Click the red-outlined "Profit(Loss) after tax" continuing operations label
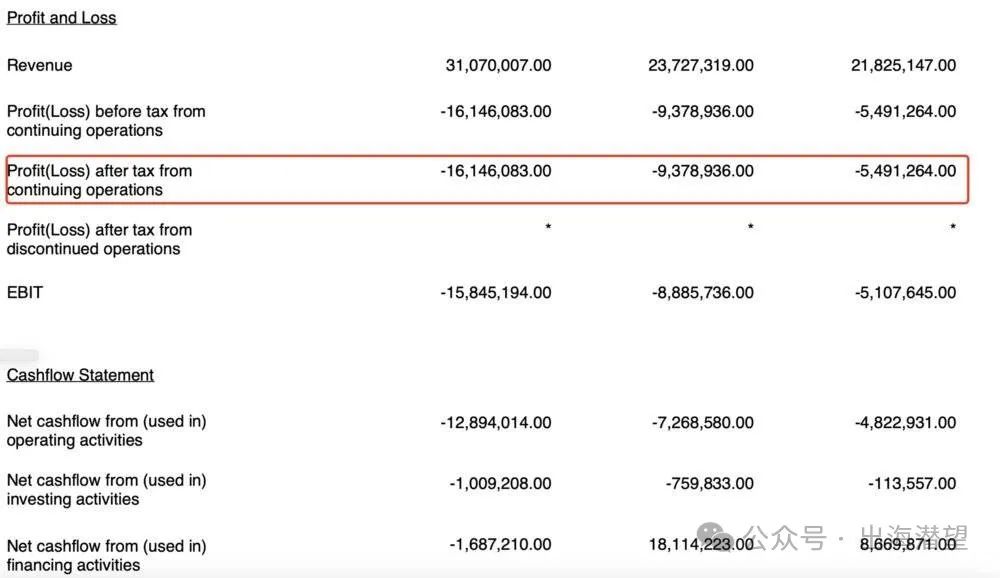The width and height of the screenshot is (1000, 578). coord(99,180)
